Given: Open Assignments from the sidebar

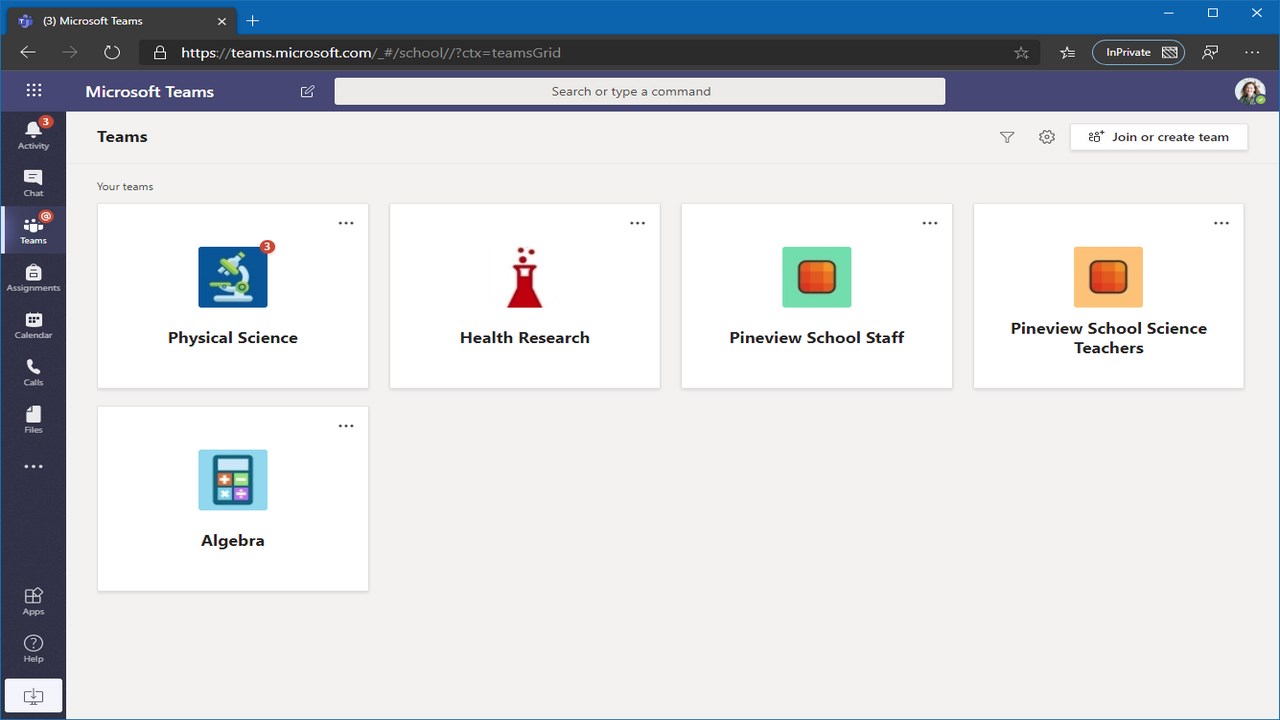Looking at the screenshot, I should click(x=33, y=277).
